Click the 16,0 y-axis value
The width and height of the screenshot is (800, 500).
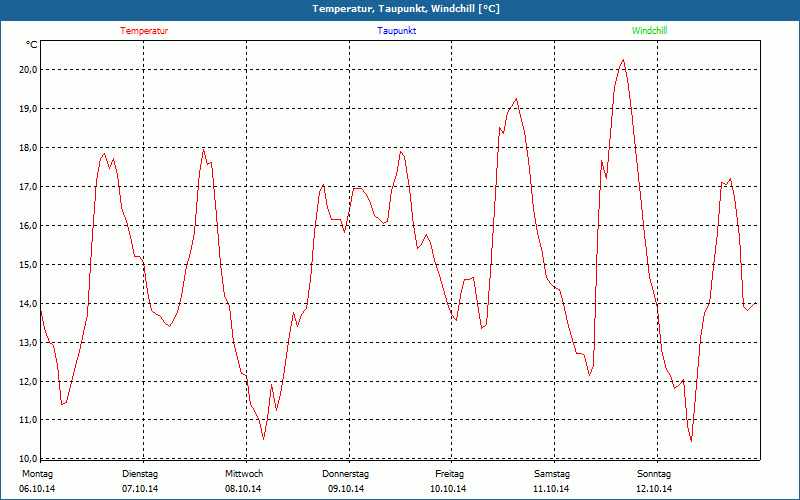[28, 226]
